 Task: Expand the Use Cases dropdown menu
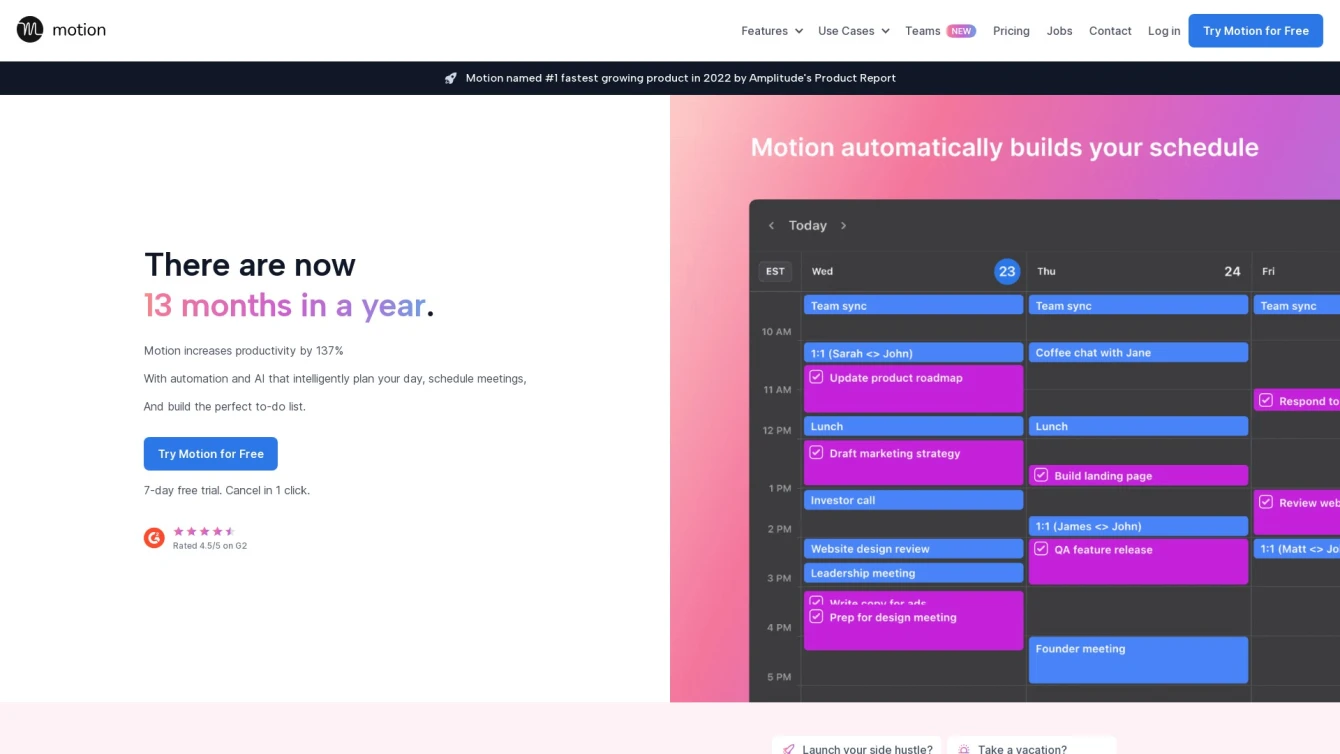(x=853, y=31)
